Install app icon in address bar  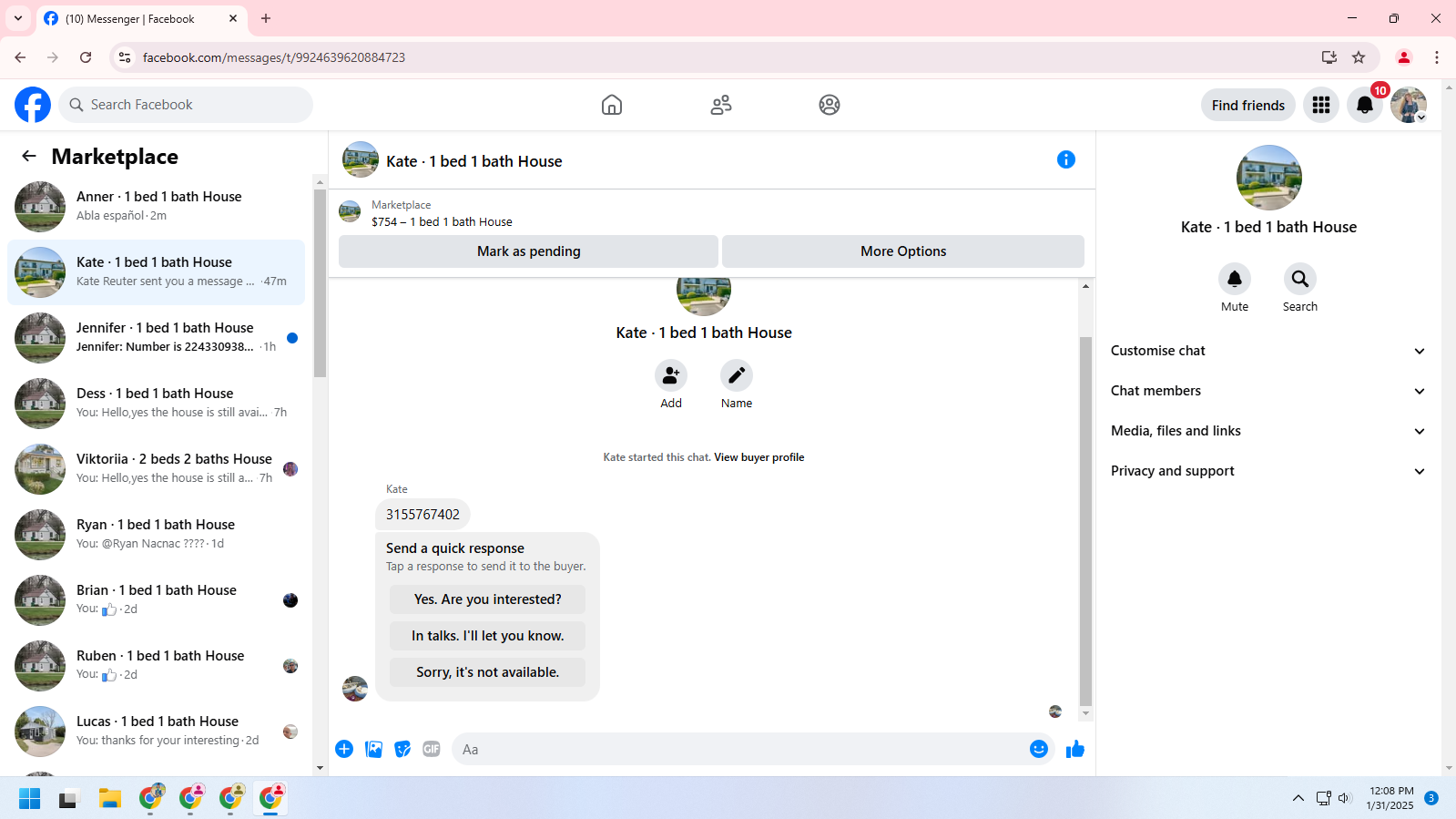point(1329,57)
